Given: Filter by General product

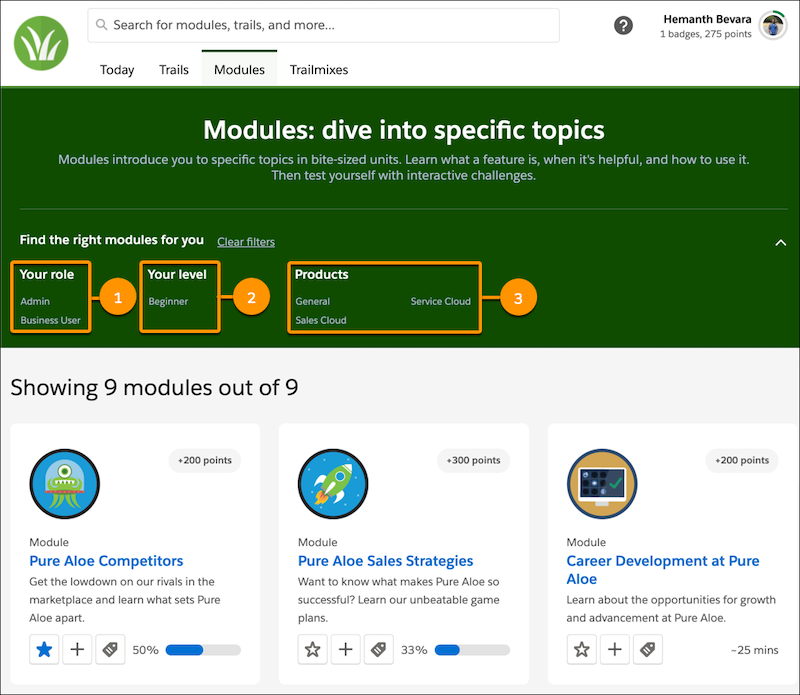Looking at the screenshot, I should 313,301.
